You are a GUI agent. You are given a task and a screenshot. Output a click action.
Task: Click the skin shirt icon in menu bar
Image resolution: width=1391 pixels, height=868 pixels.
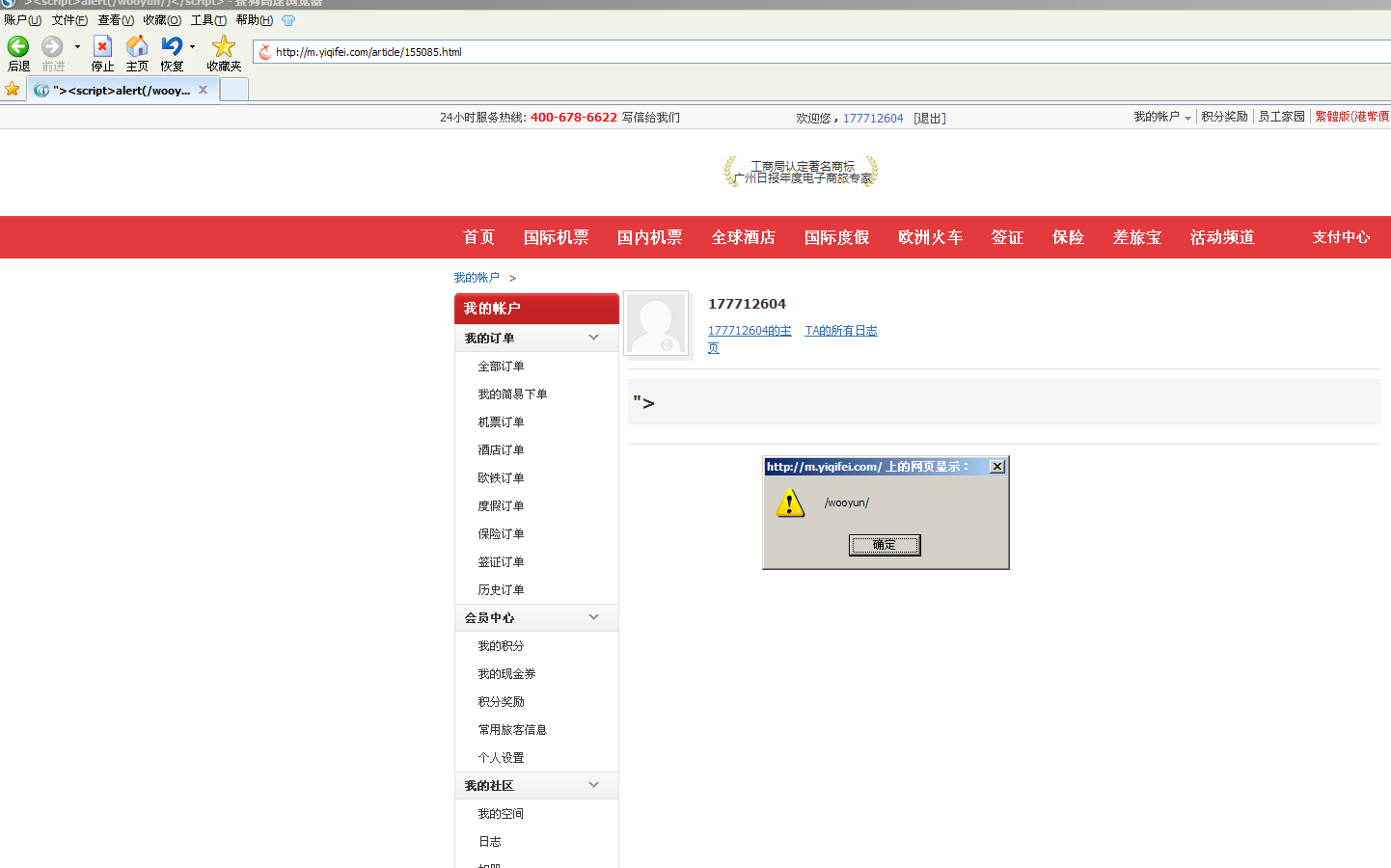pyautogui.click(x=288, y=20)
